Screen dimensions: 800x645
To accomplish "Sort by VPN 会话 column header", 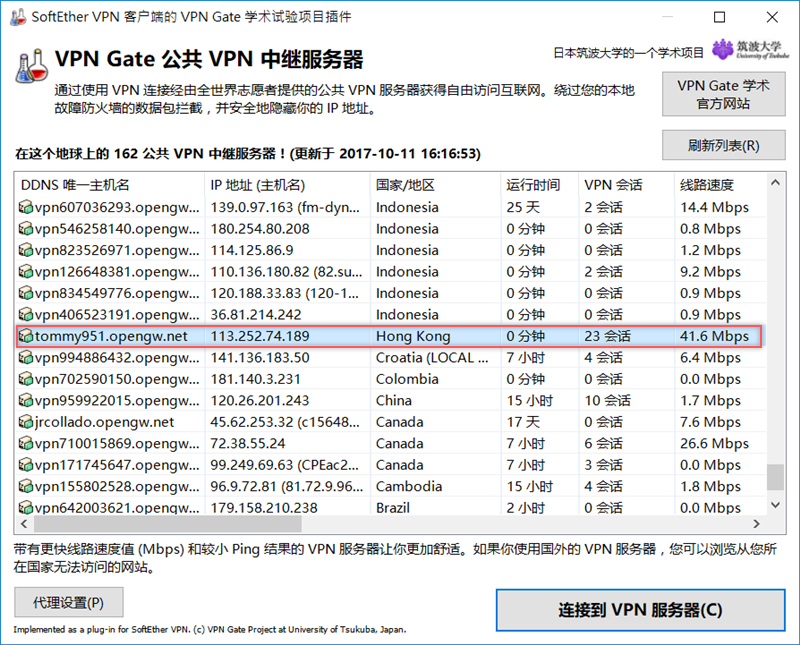I will point(627,185).
